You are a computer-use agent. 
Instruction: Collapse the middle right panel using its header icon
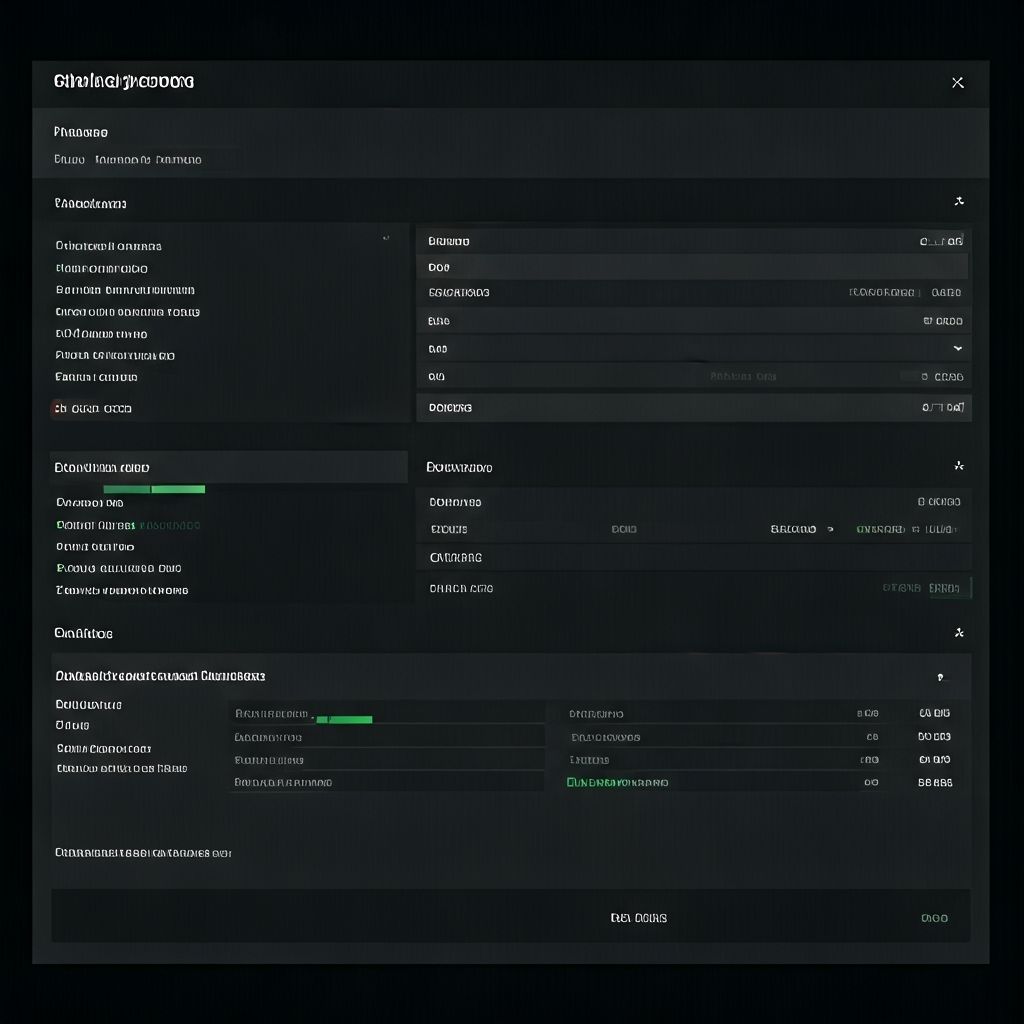pyautogui.click(x=958, y=466)
